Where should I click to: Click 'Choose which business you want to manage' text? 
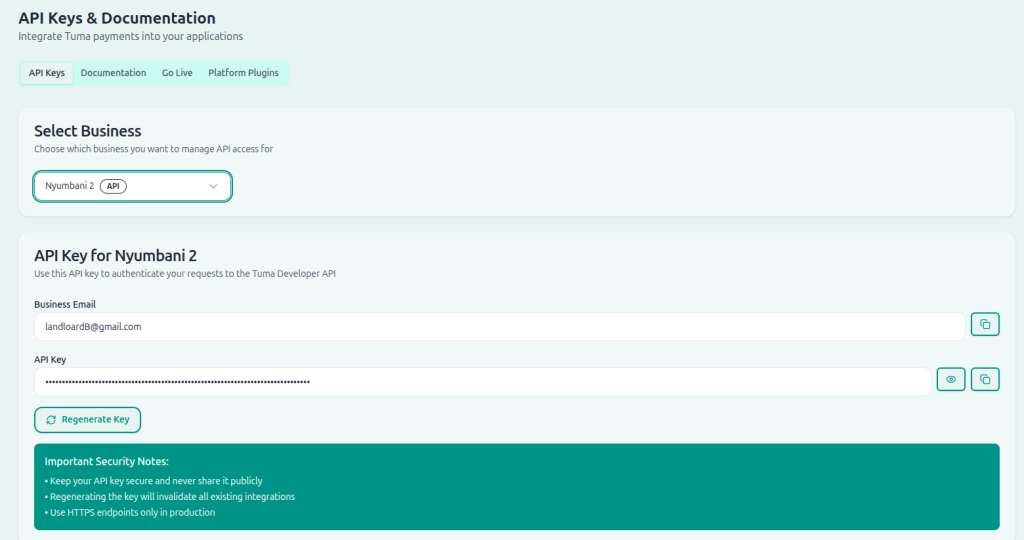tap(153, 150)
